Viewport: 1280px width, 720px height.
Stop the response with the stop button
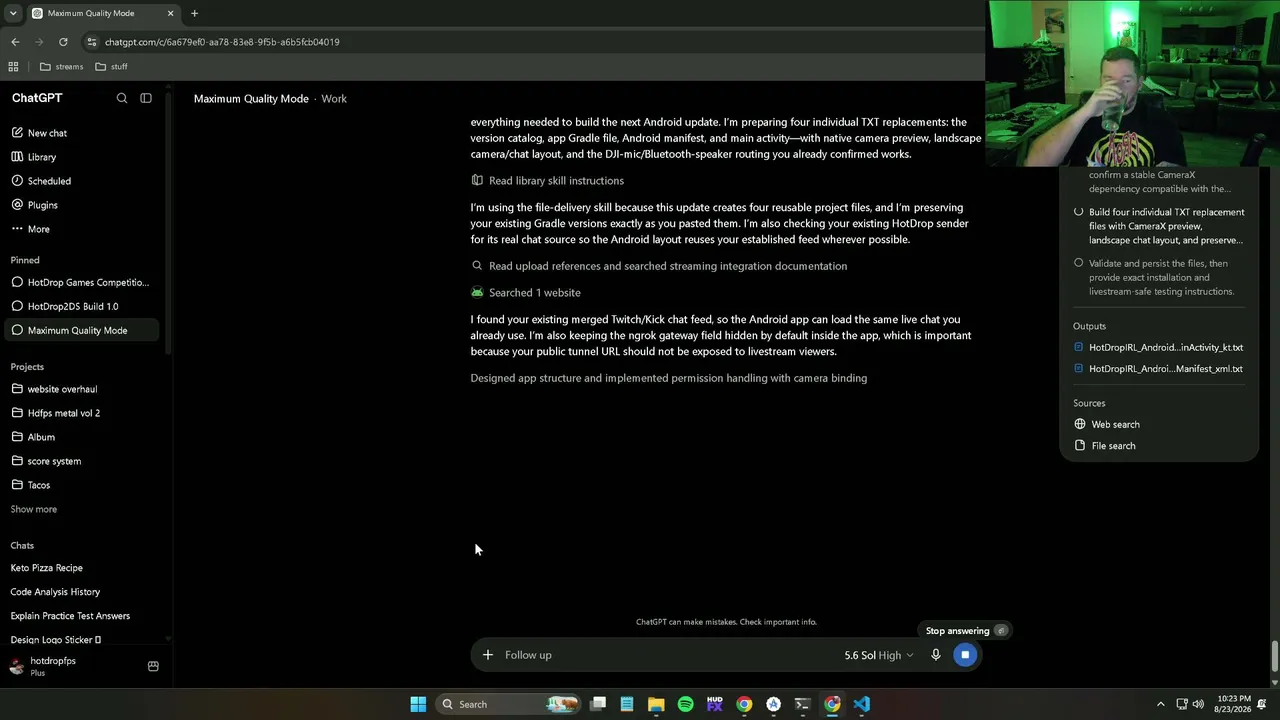pos(965,655)
